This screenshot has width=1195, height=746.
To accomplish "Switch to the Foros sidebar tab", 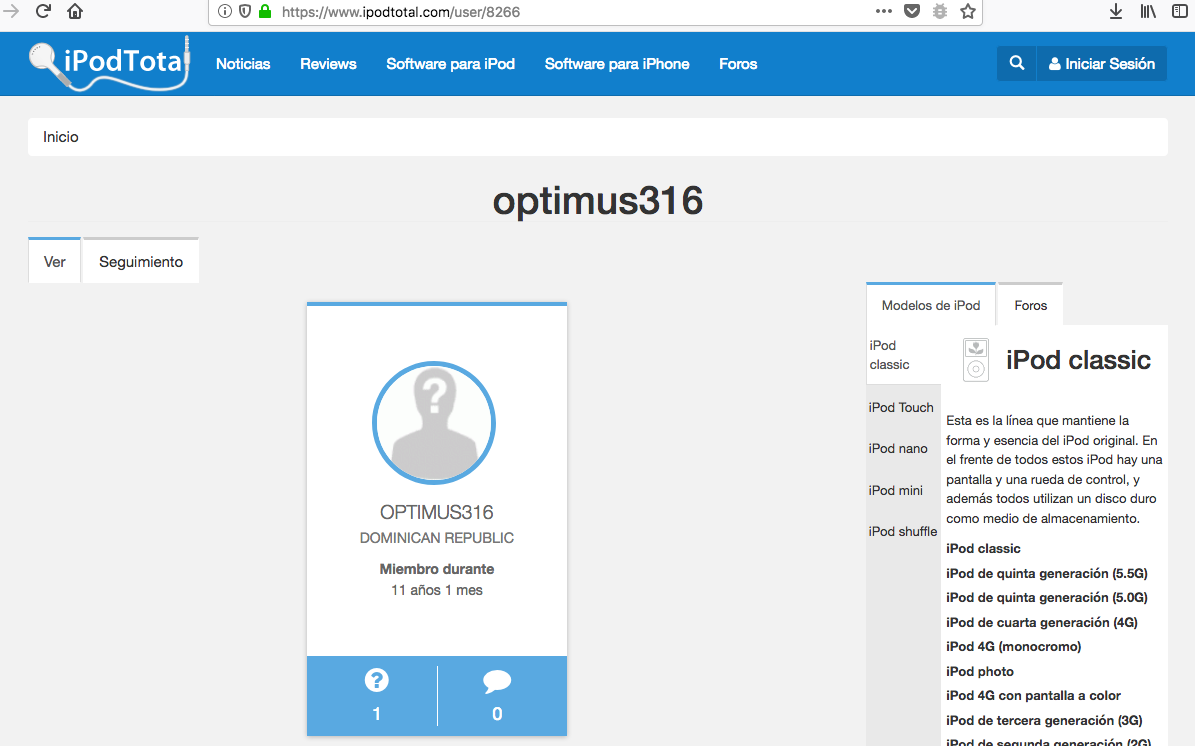I will click(1031, 305).
